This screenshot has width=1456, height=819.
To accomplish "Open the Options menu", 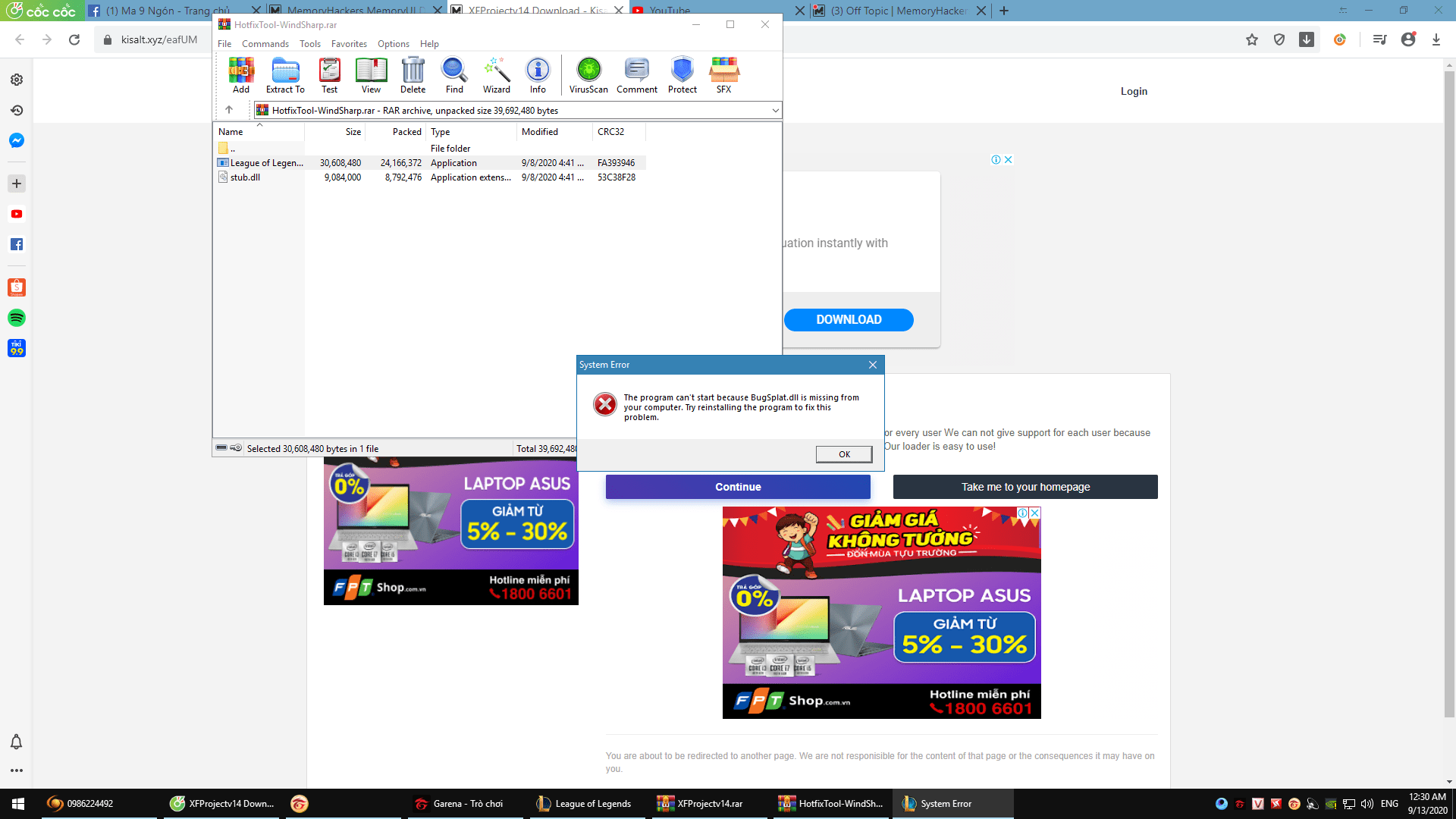I will click(x=394, y=44).
